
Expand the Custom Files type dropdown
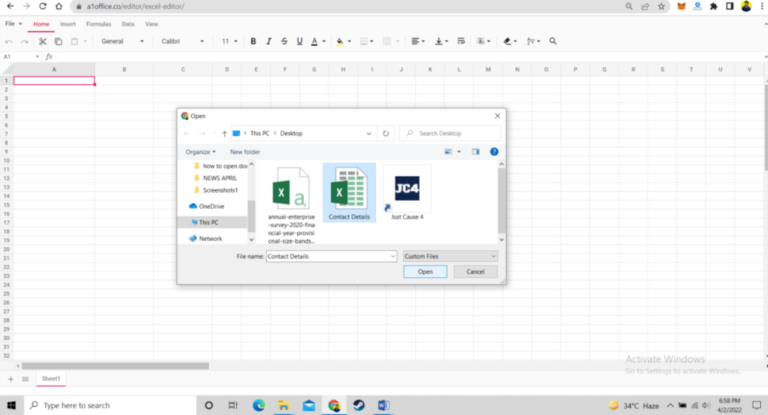[455, 256]
